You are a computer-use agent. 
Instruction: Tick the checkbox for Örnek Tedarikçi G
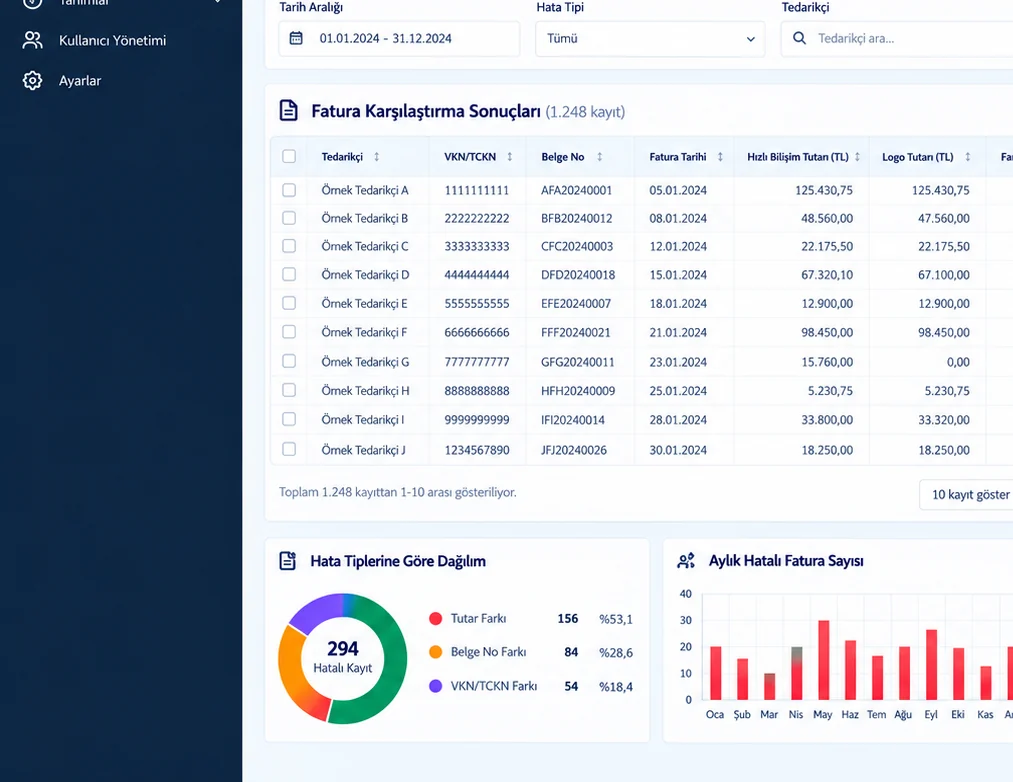289,361
